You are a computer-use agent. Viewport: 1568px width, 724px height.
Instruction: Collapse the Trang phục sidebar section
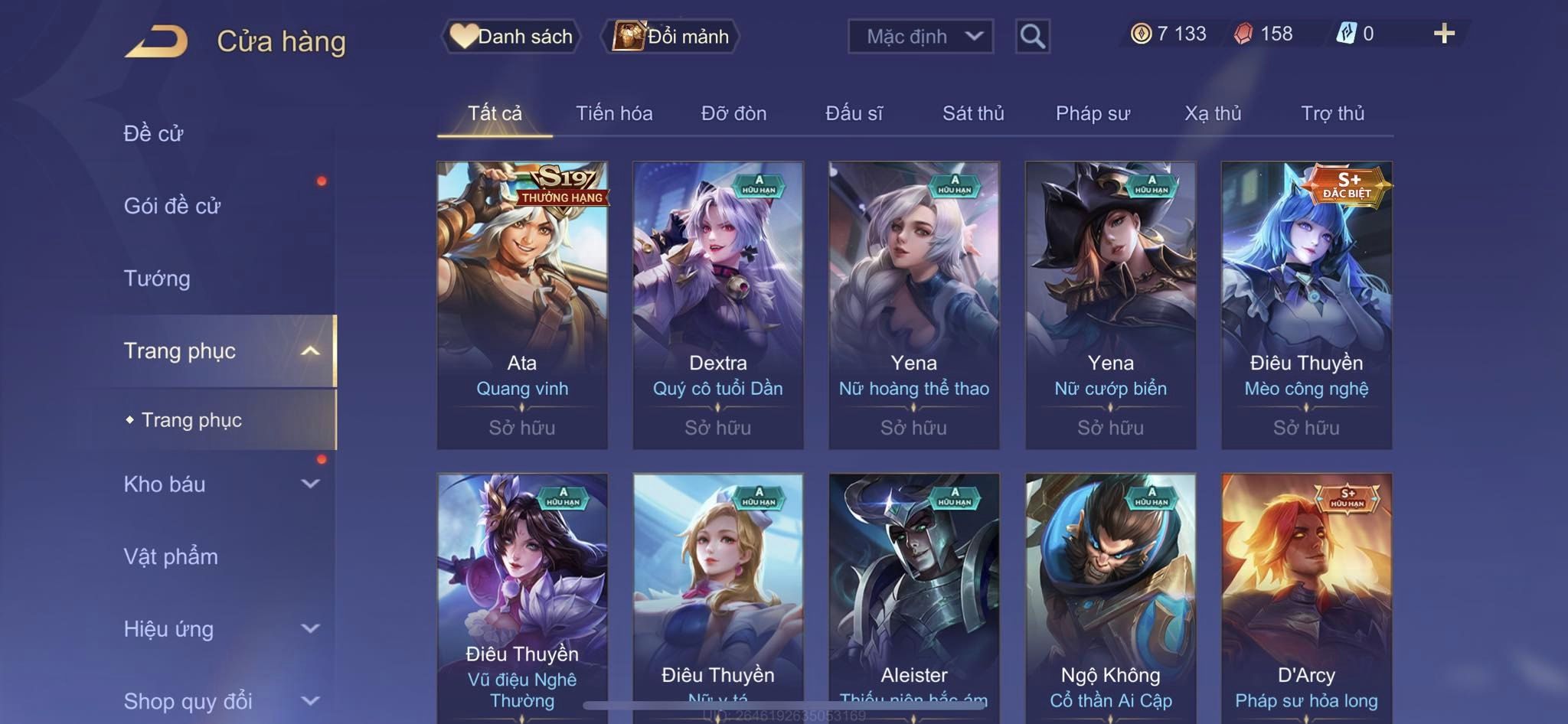[309, 351]
